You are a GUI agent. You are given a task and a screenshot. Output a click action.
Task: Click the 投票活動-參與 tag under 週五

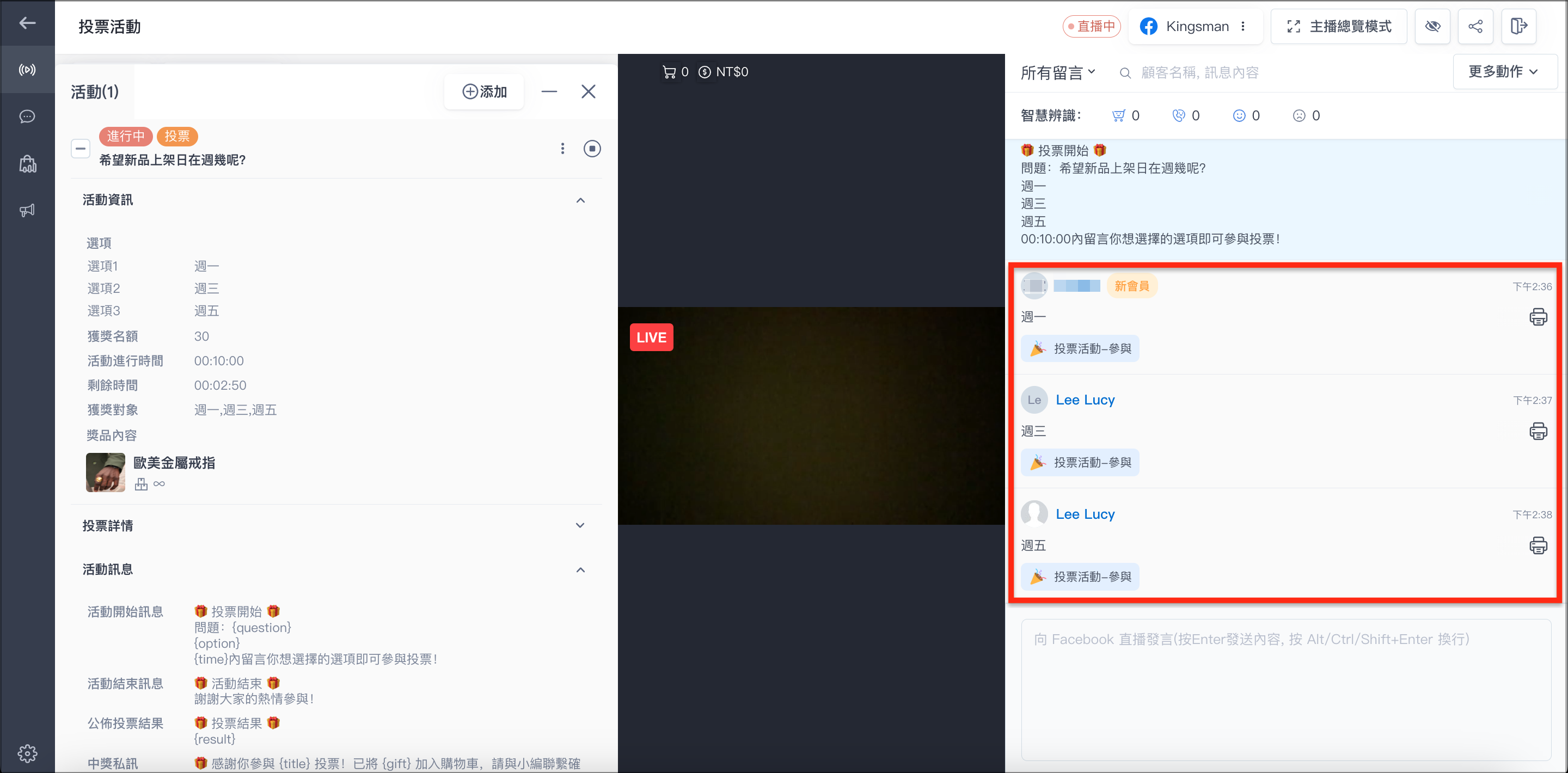point(1080,577)
